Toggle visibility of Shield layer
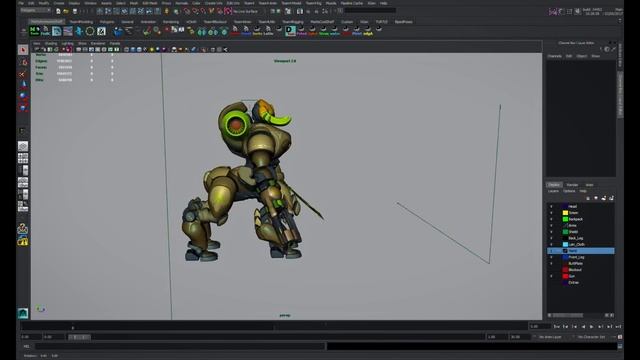 click(x=551, y=232)
